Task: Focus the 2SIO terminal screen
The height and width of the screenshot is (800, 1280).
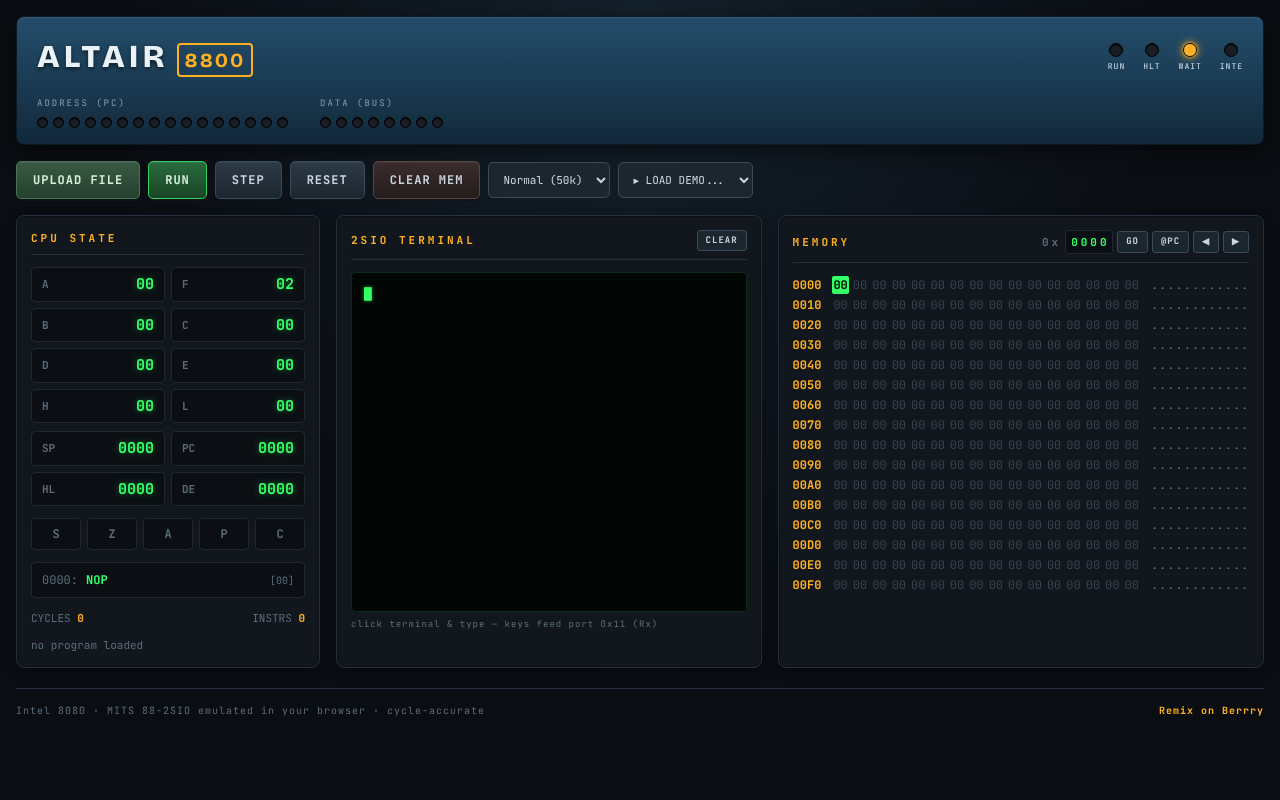Action: [549, 442]
